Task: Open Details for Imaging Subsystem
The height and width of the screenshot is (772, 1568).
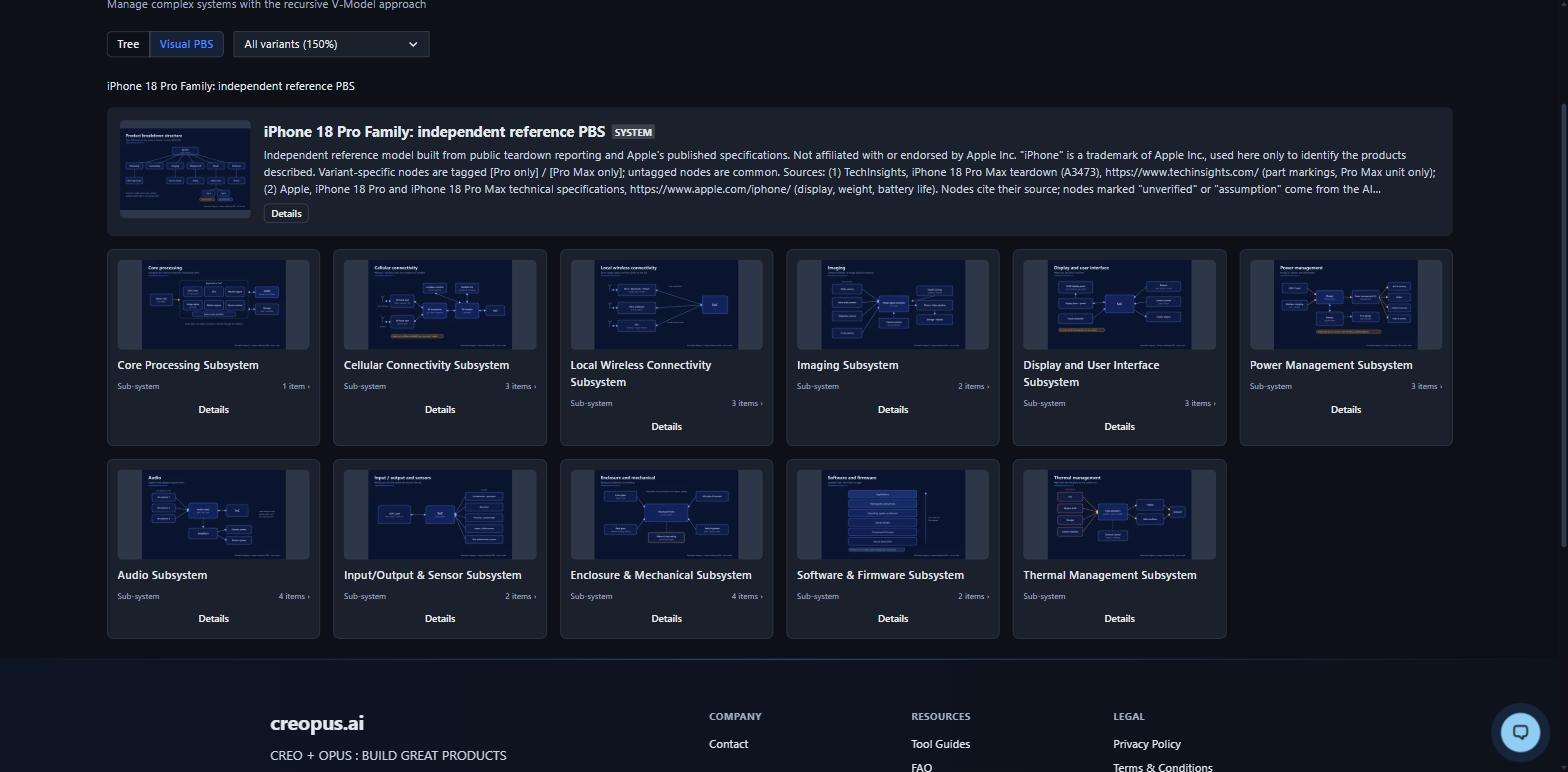Action: click(893, 409)
